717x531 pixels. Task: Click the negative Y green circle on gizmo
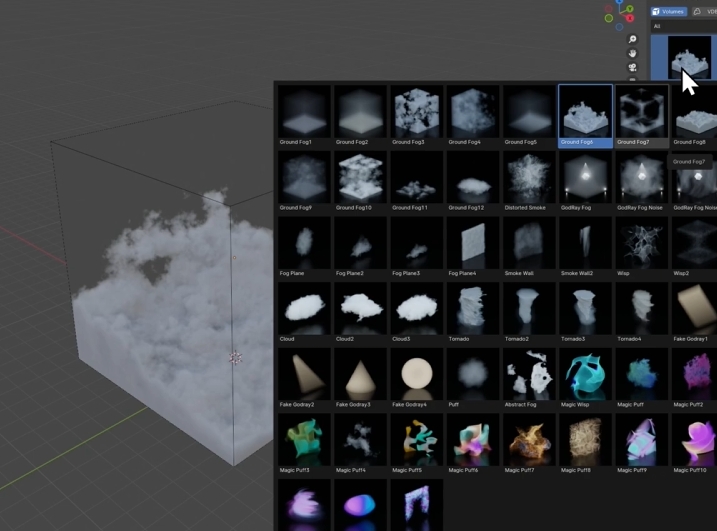pyautogui.click(x=609, y=18)
